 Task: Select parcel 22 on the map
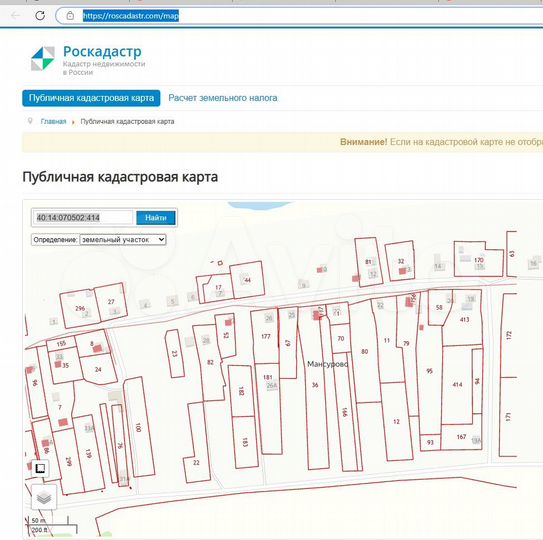click(x=196, y=462)
